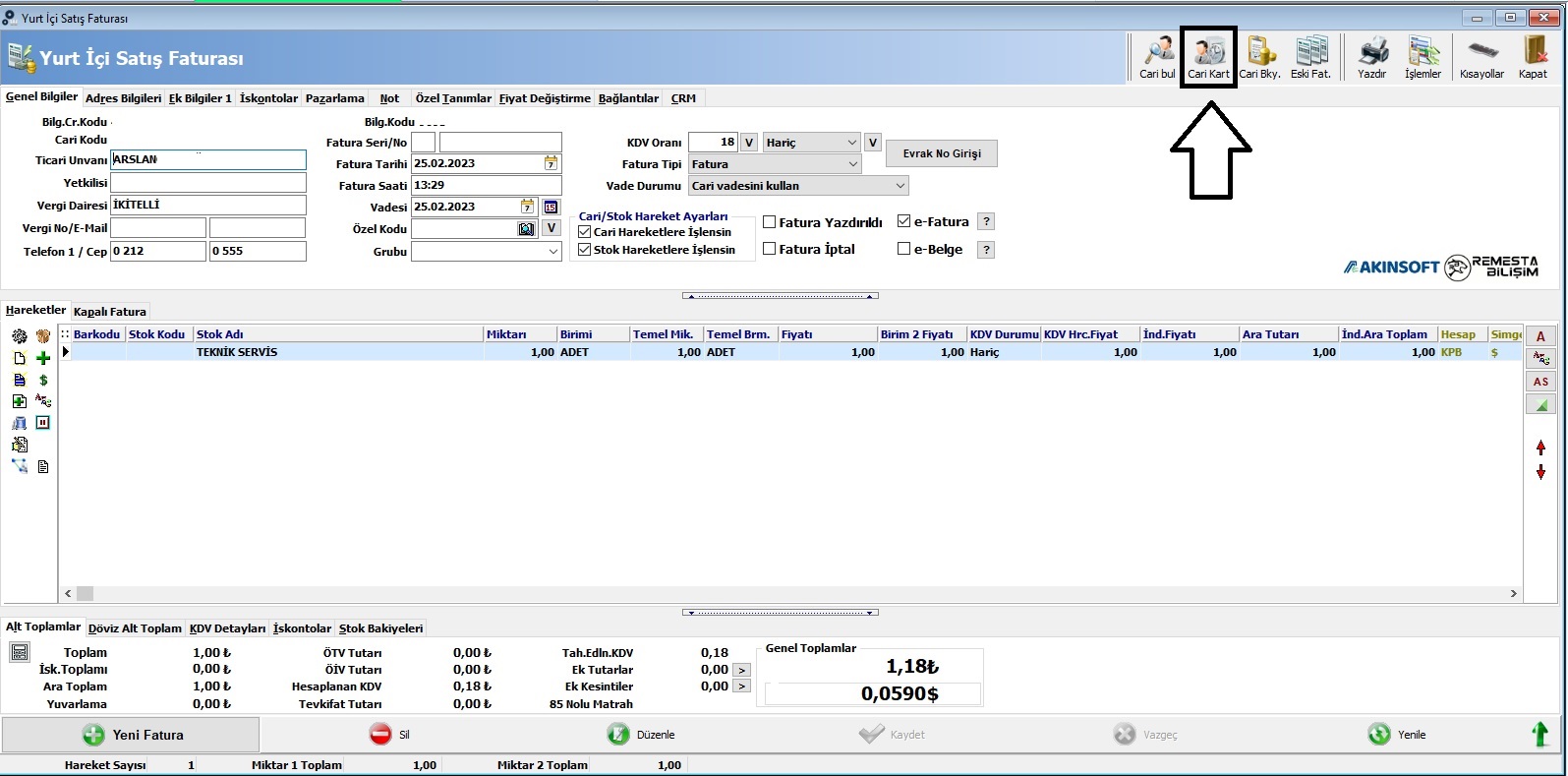Click the AS button right of grid
Viewport: 1568px width, 776px height.
coord(1540,382)
